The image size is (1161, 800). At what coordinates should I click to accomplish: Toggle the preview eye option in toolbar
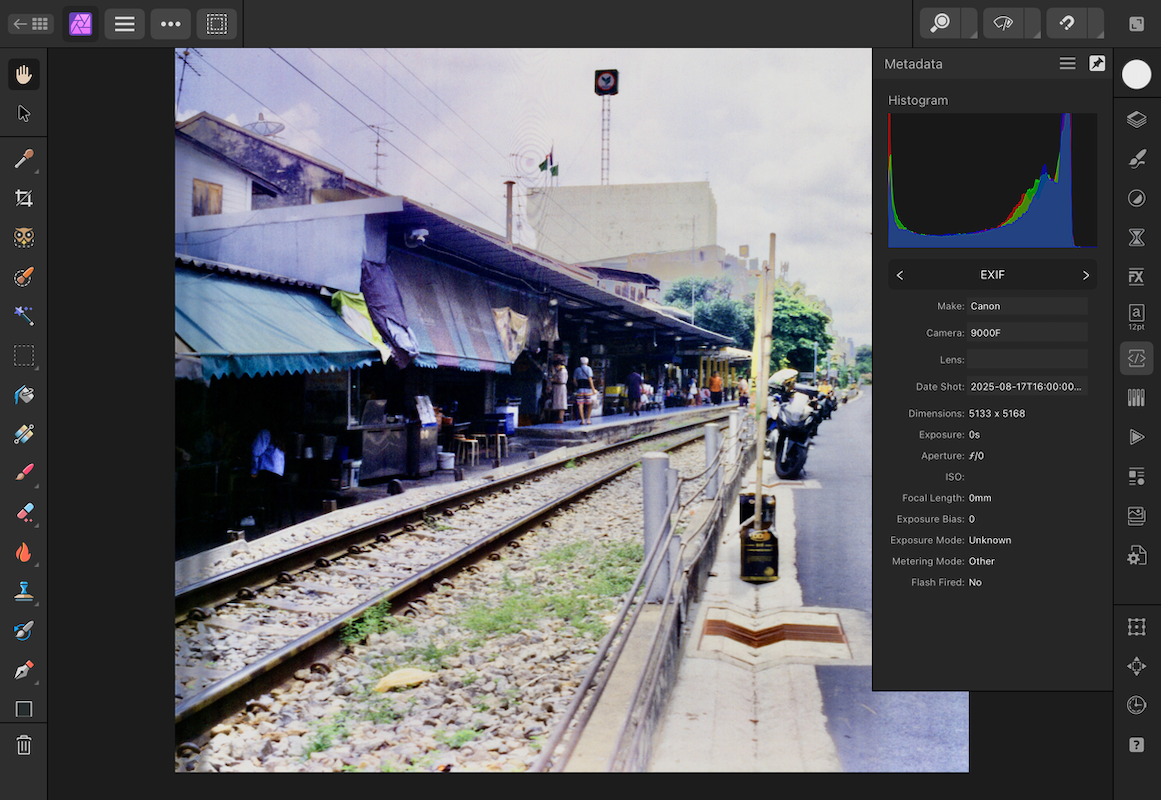click(x=1003, y=23)
